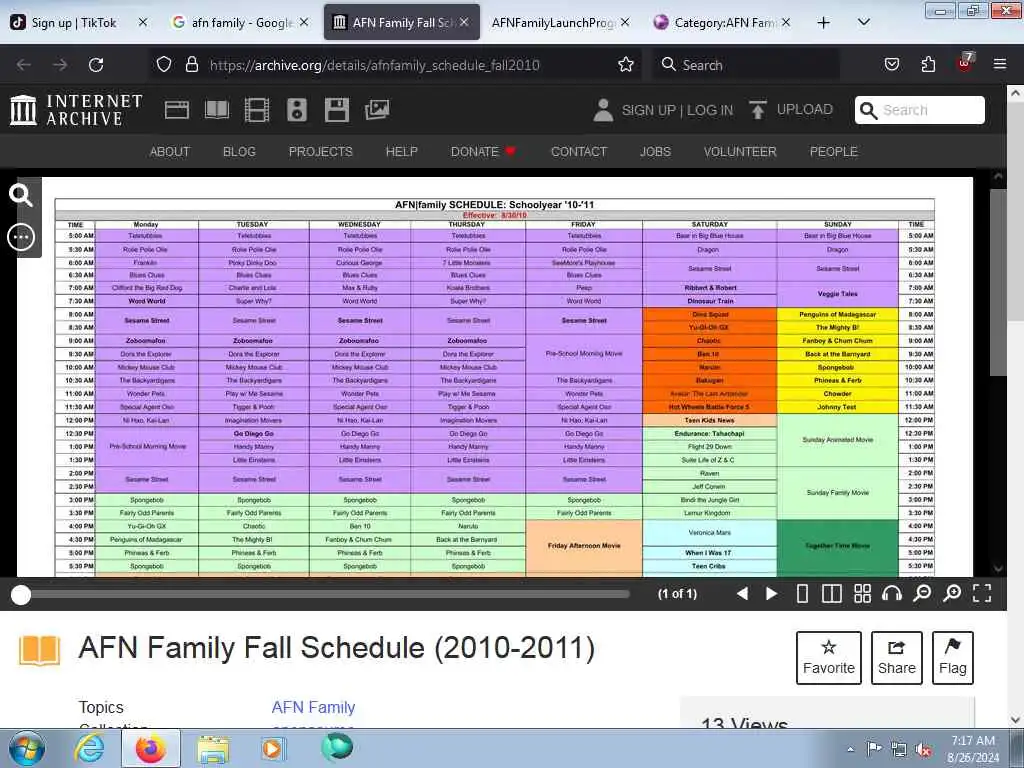The width and height of the screenshot is (1024, 768).
Task: Open the DONATE menu item
Action: click(x=483, y=152)
